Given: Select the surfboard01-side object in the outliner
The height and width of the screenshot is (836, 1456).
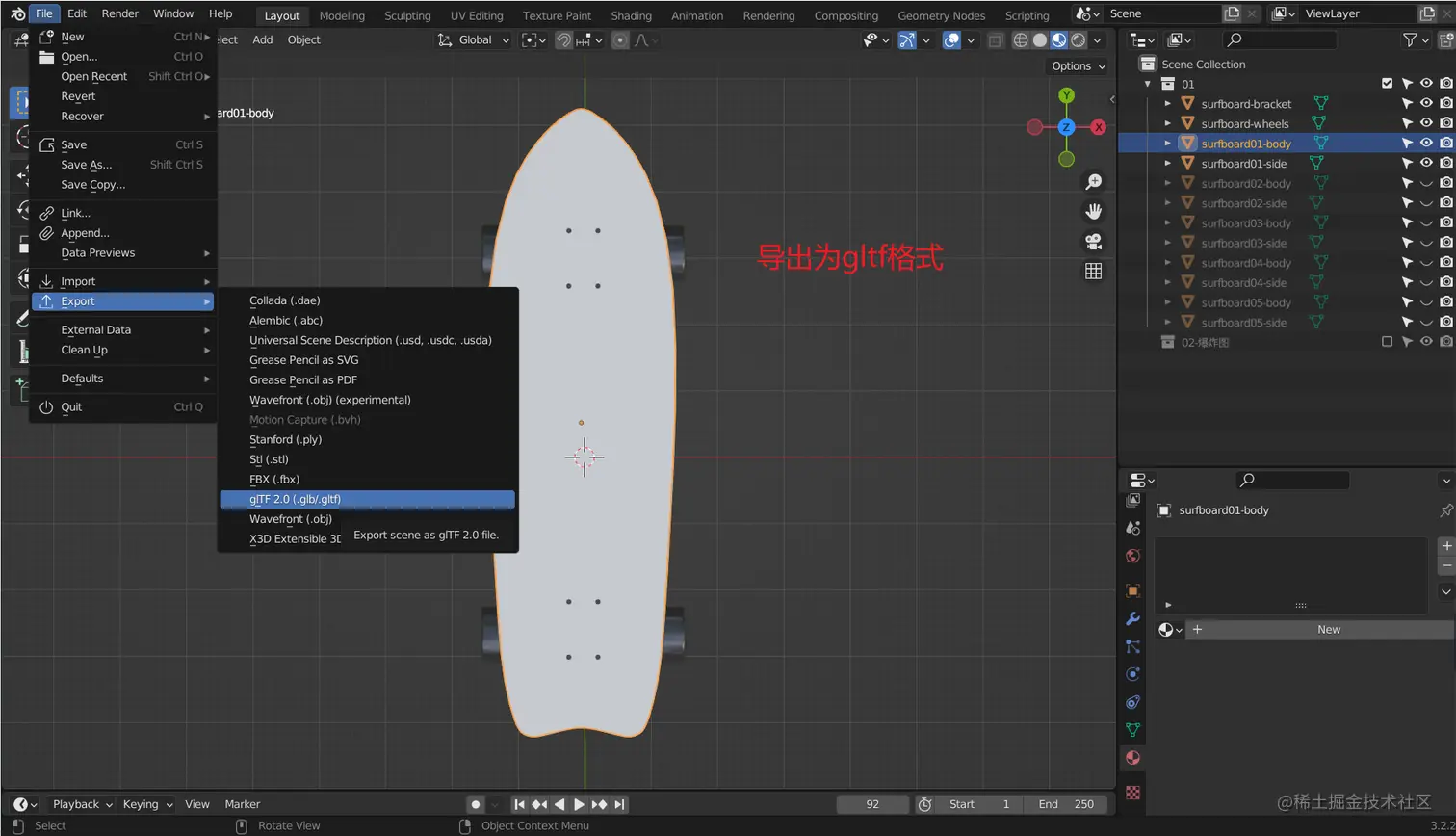Looking at the screenshot, I should [1243, 164].
